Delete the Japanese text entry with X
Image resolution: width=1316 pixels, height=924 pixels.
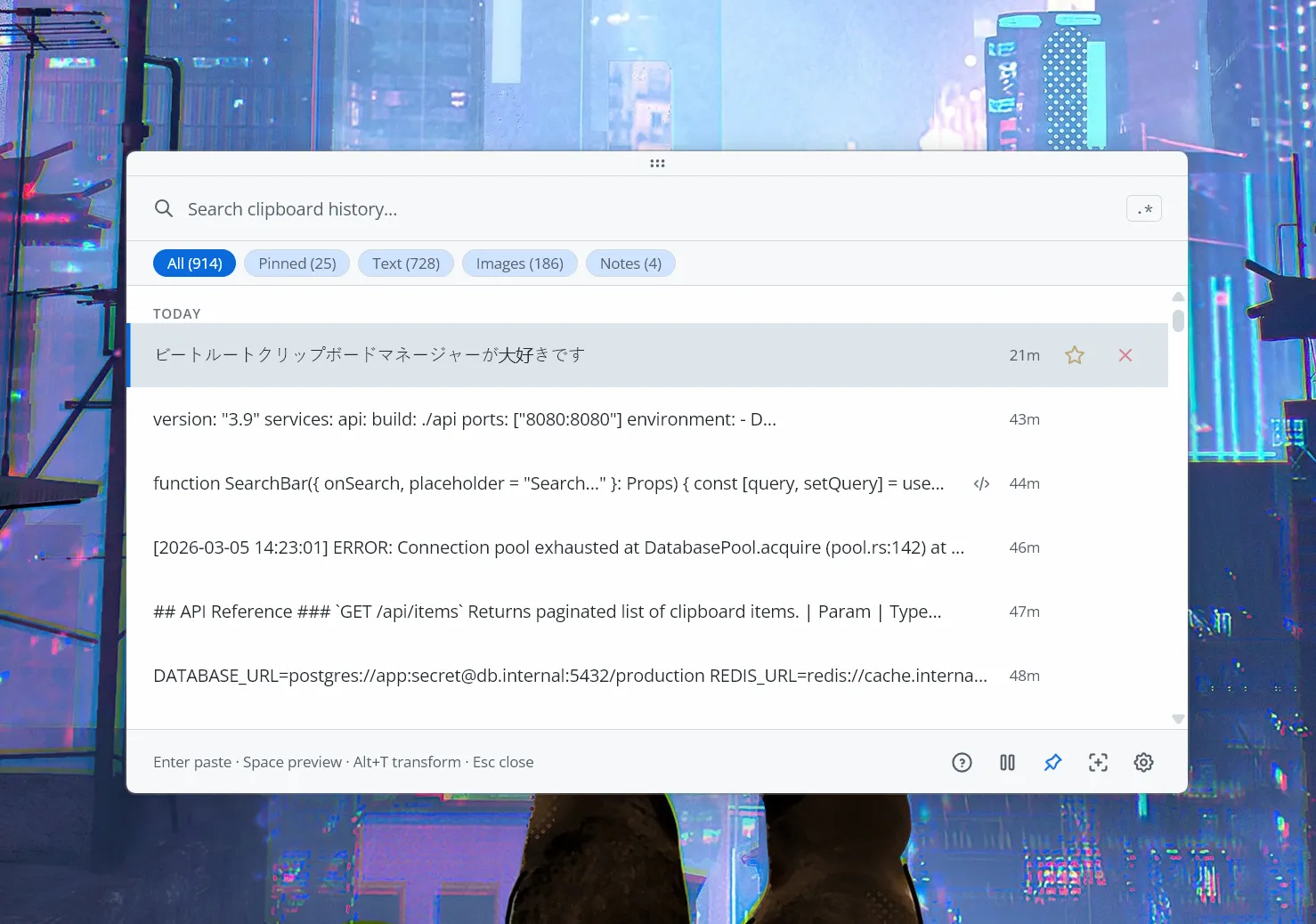point(1125,355)
